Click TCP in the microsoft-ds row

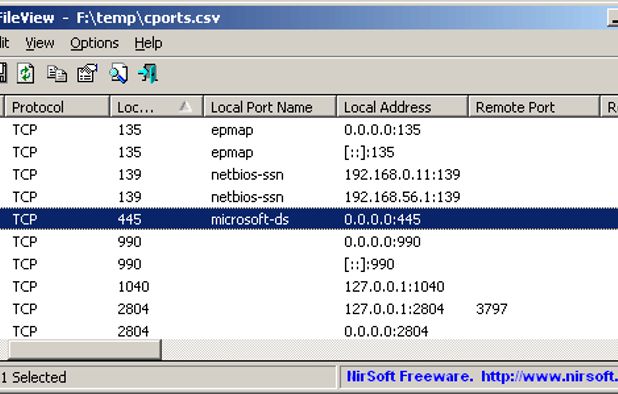(25, 219)
